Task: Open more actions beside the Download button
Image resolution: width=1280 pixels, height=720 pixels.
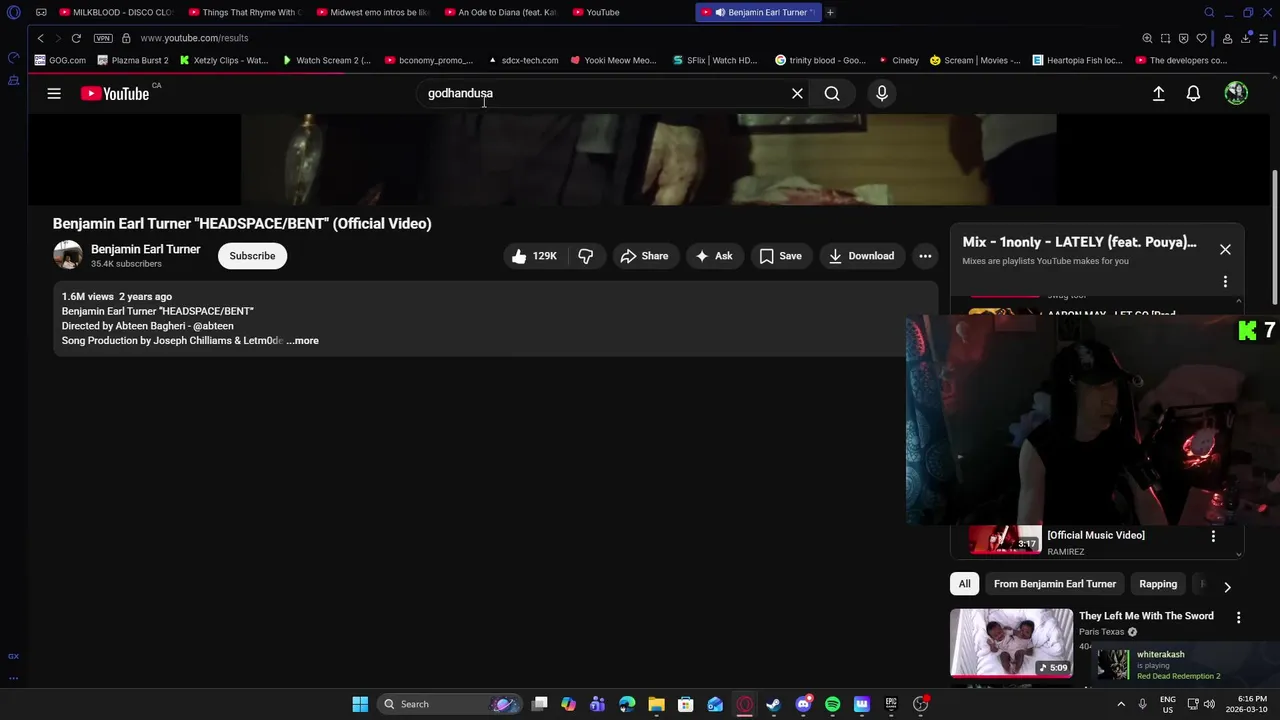Action: tap(925, 256)
